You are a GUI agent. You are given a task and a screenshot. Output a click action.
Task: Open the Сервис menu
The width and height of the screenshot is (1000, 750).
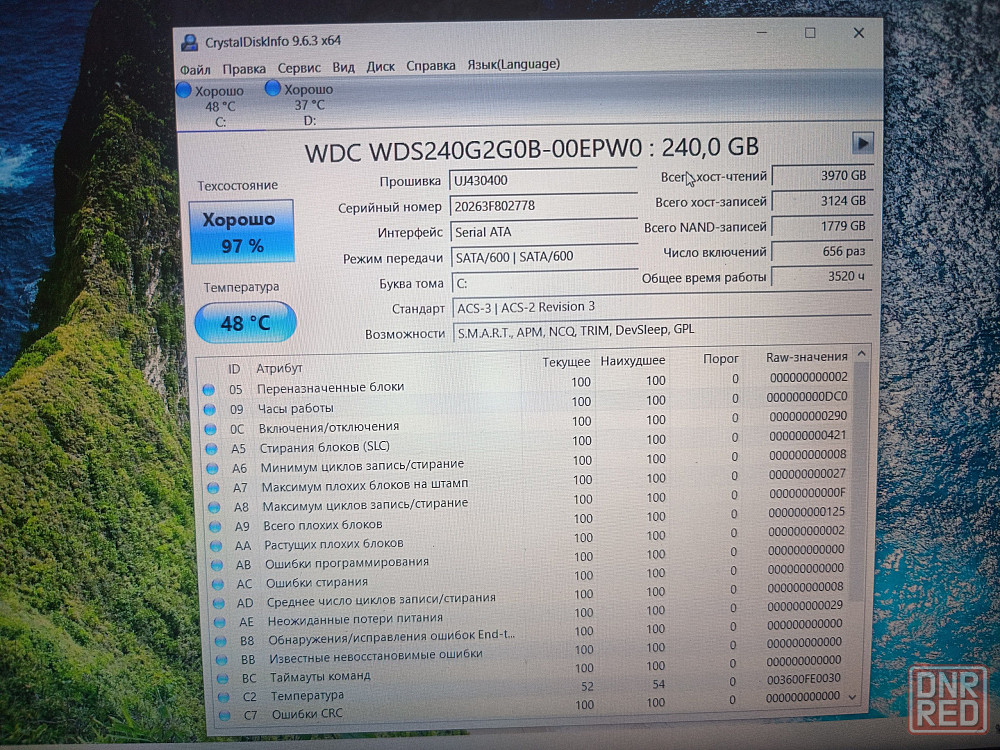pyautogui.click(x=298, y=68)
